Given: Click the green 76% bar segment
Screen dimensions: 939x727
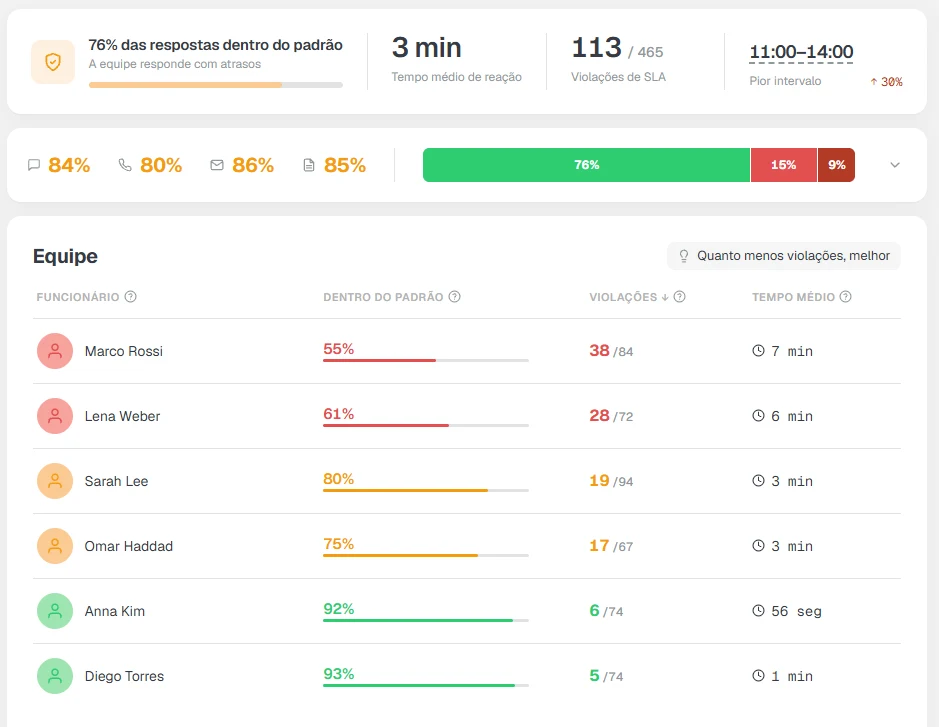Looking at the screenshot, I should [586, 165].
